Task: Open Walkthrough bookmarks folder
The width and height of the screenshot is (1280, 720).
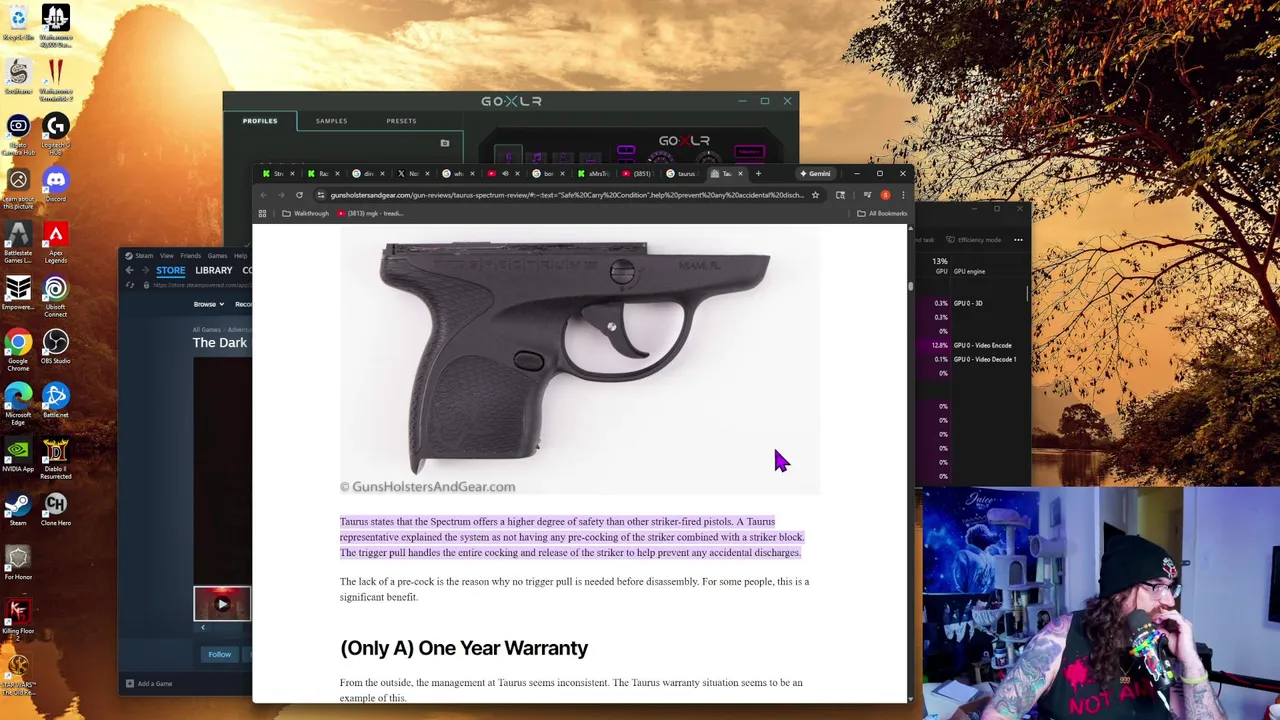Action: pyautogui.click(x=305, y=213)
